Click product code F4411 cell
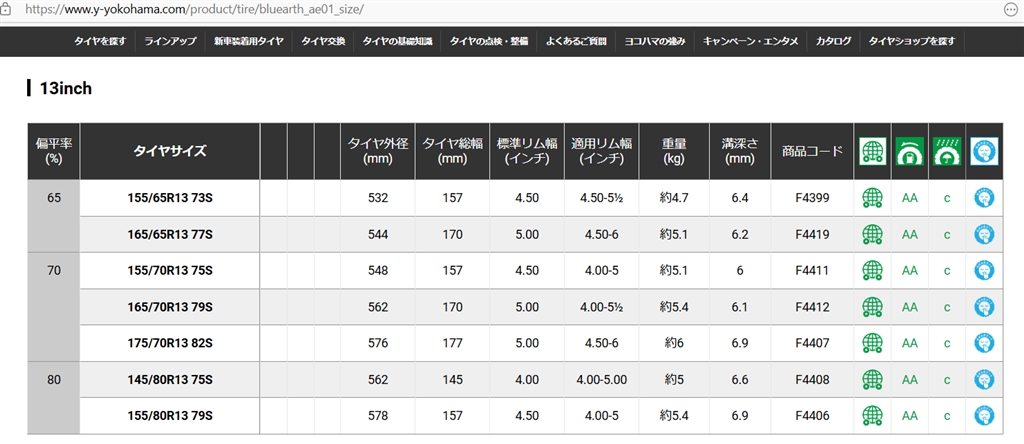Viewport: 1024px width, 444px height. click(x=812, y=271)
